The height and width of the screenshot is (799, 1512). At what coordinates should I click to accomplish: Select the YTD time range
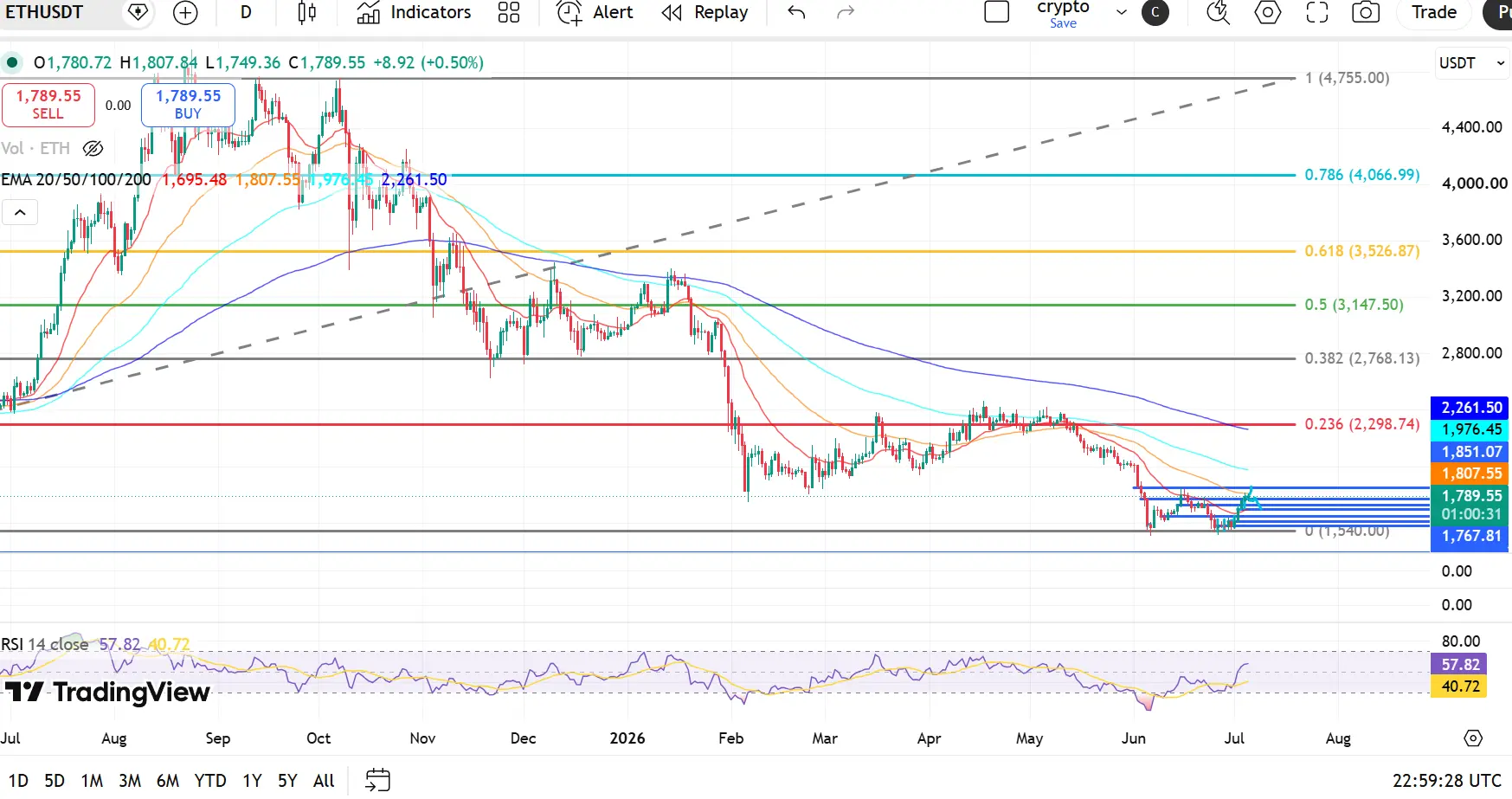pos(210,781)
